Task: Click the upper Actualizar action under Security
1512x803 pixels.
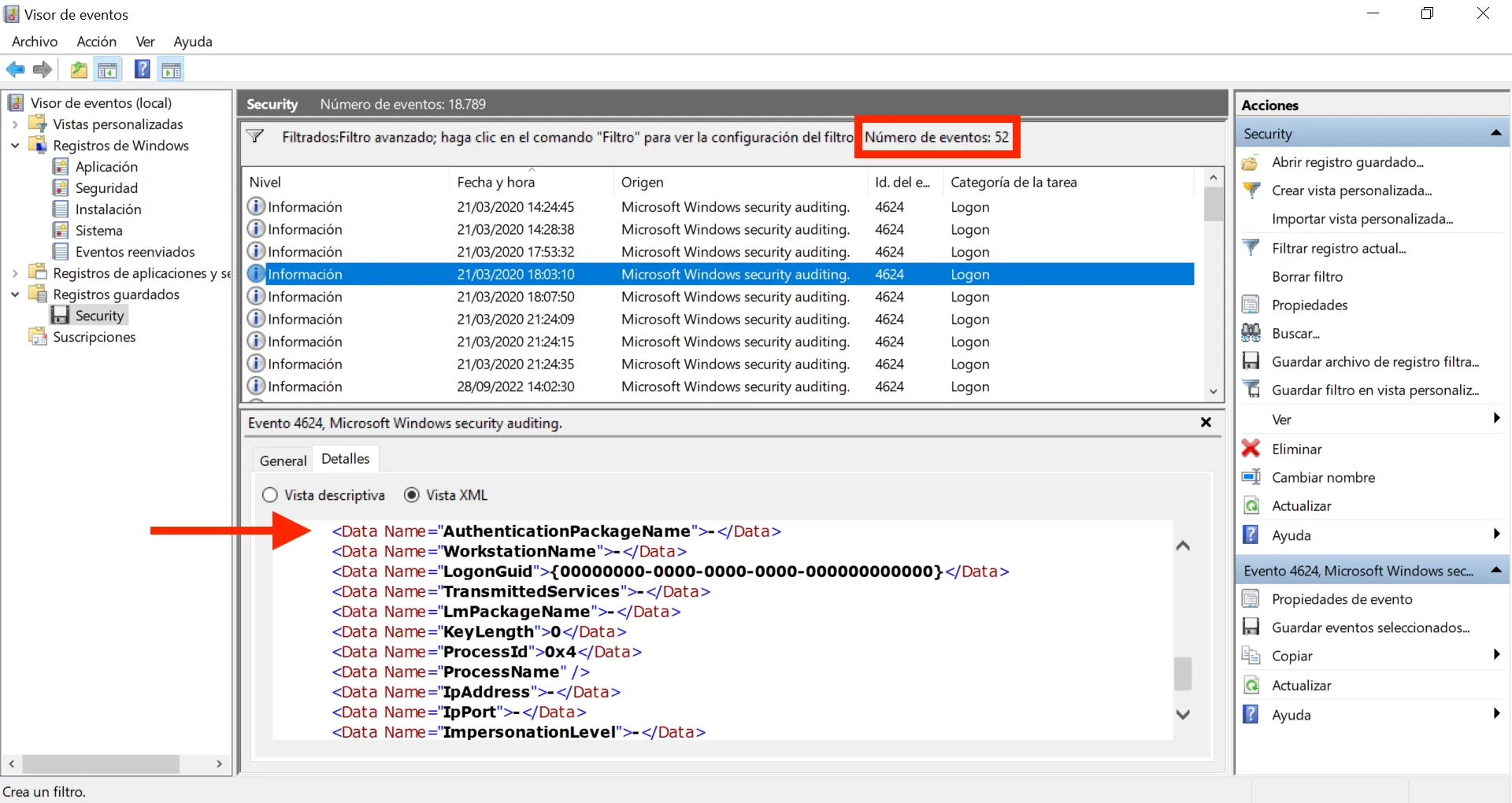Action: [x=1302, y=505]
